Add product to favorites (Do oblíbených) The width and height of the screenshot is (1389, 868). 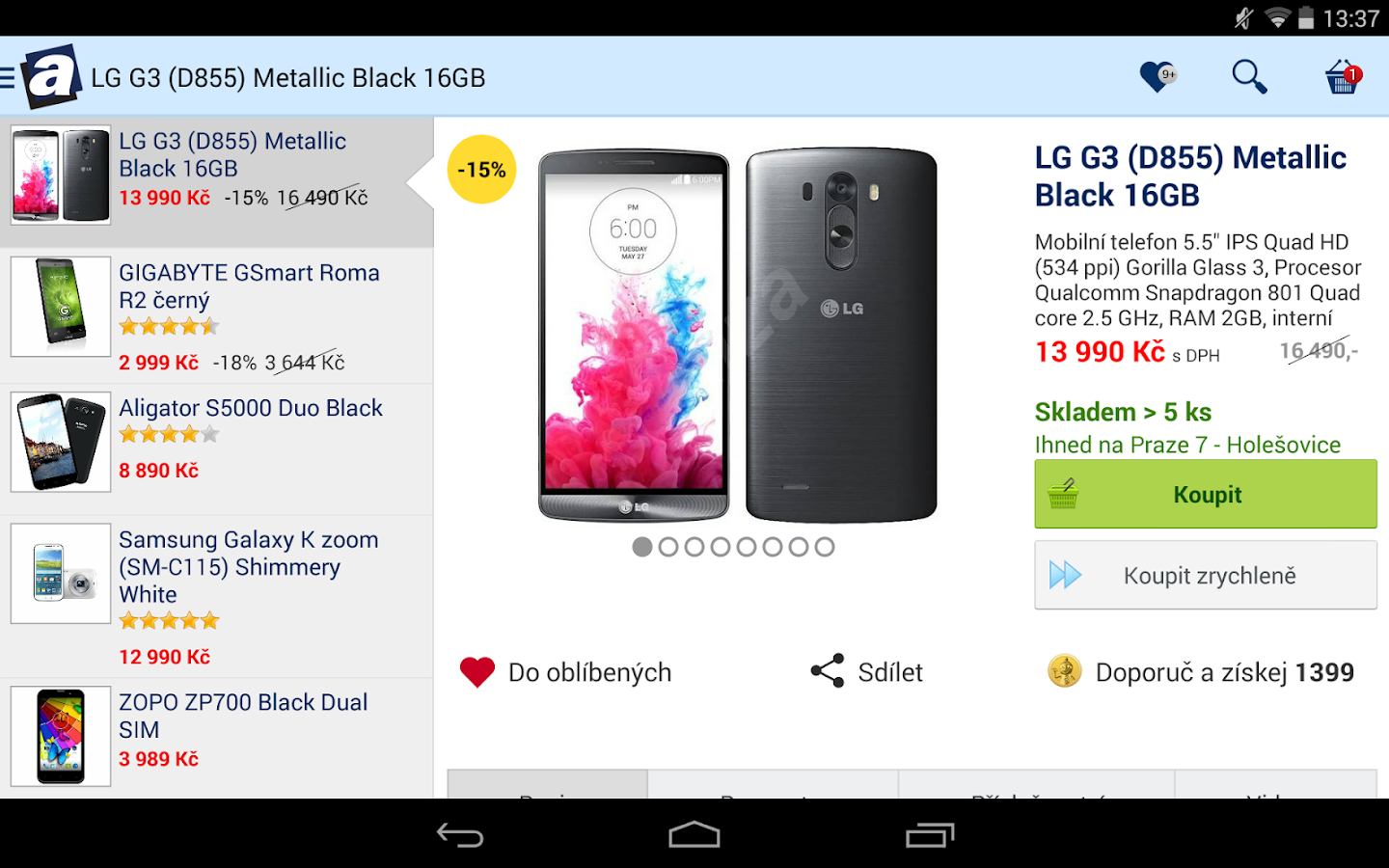566,672
